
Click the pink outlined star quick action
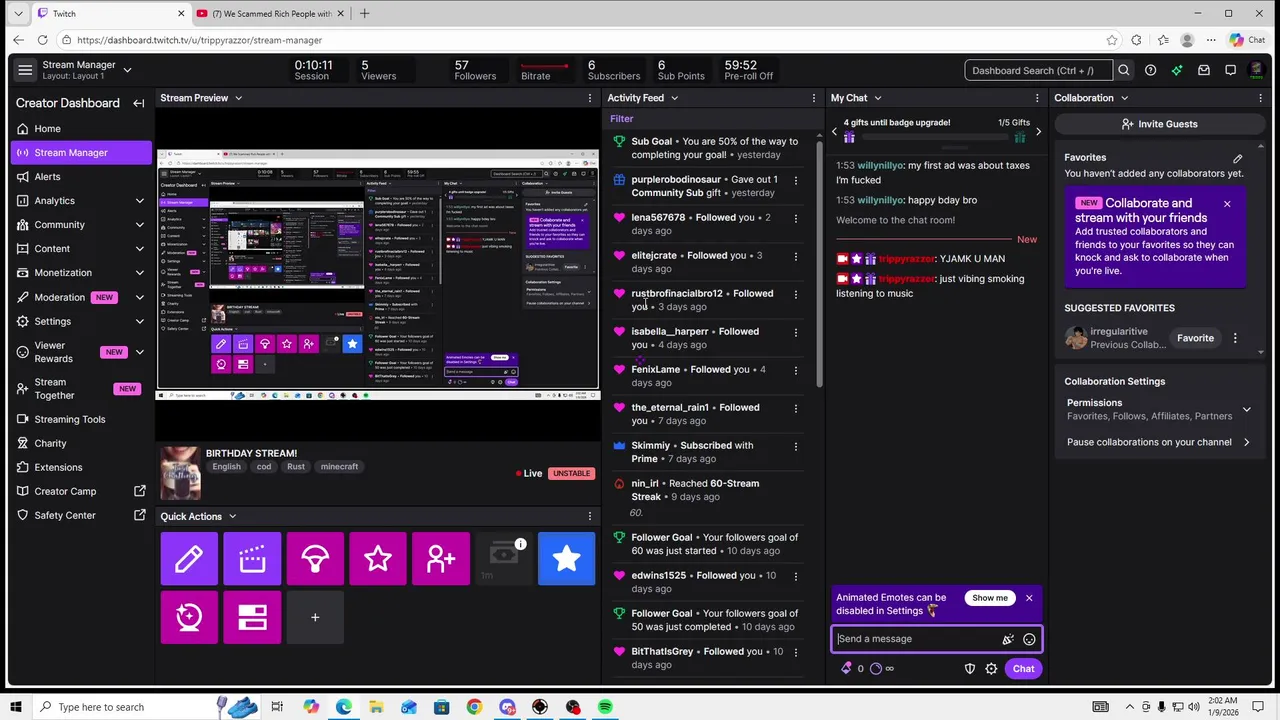378,559
